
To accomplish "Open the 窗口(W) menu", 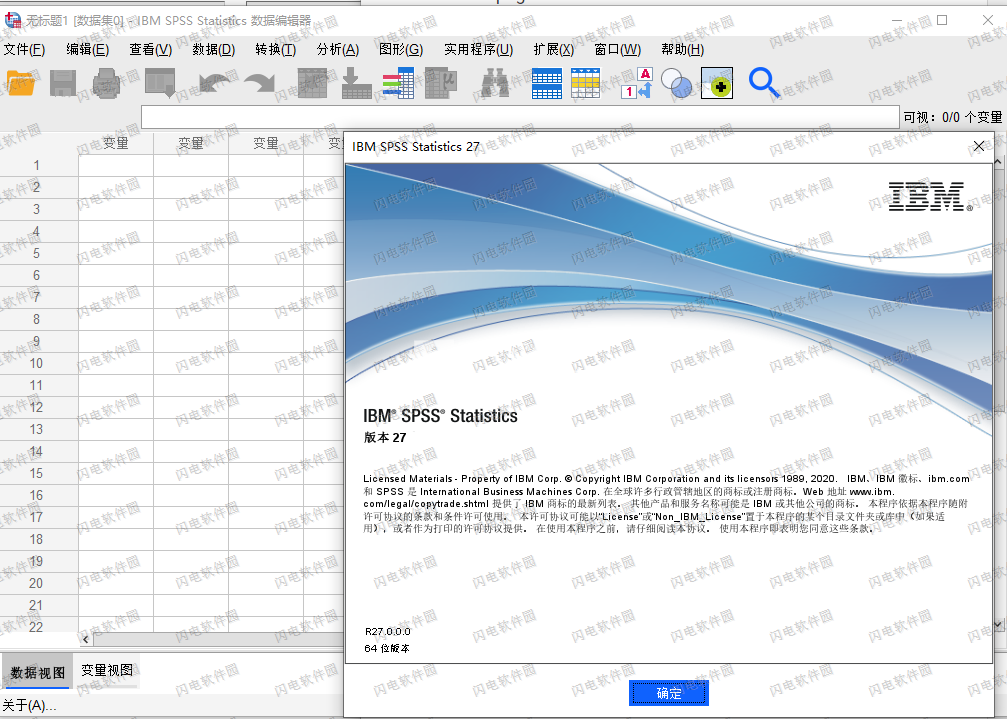I will click(617, 49).
